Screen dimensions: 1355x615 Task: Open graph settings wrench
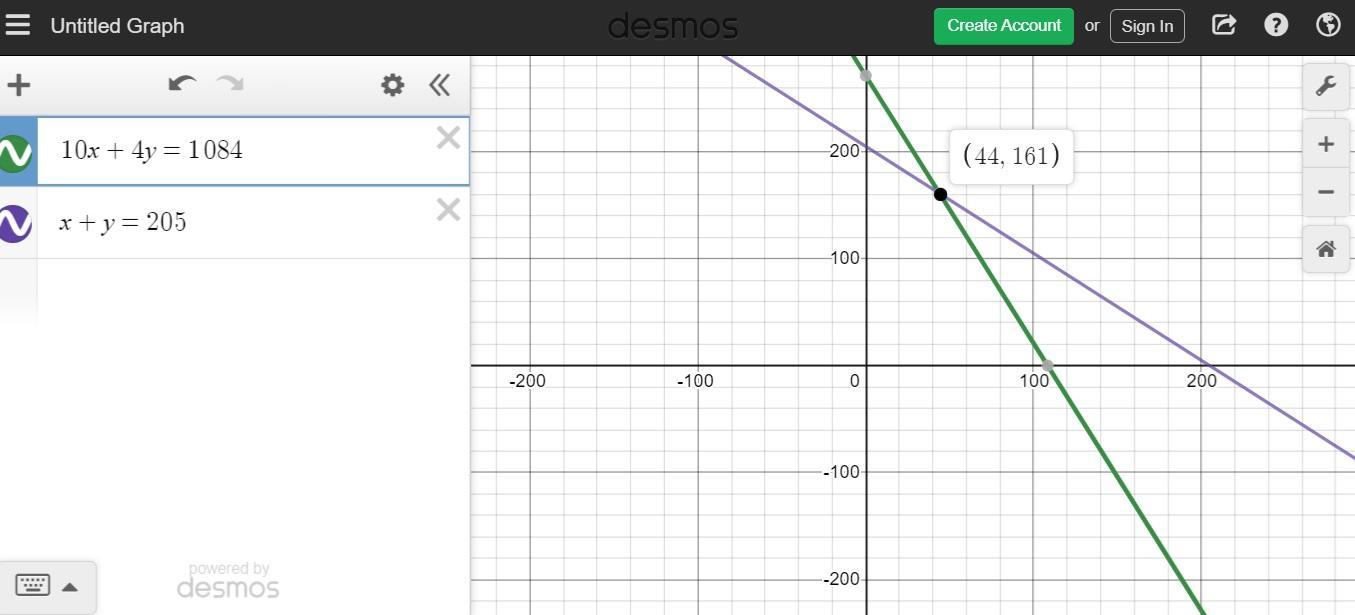point(1326,86)
